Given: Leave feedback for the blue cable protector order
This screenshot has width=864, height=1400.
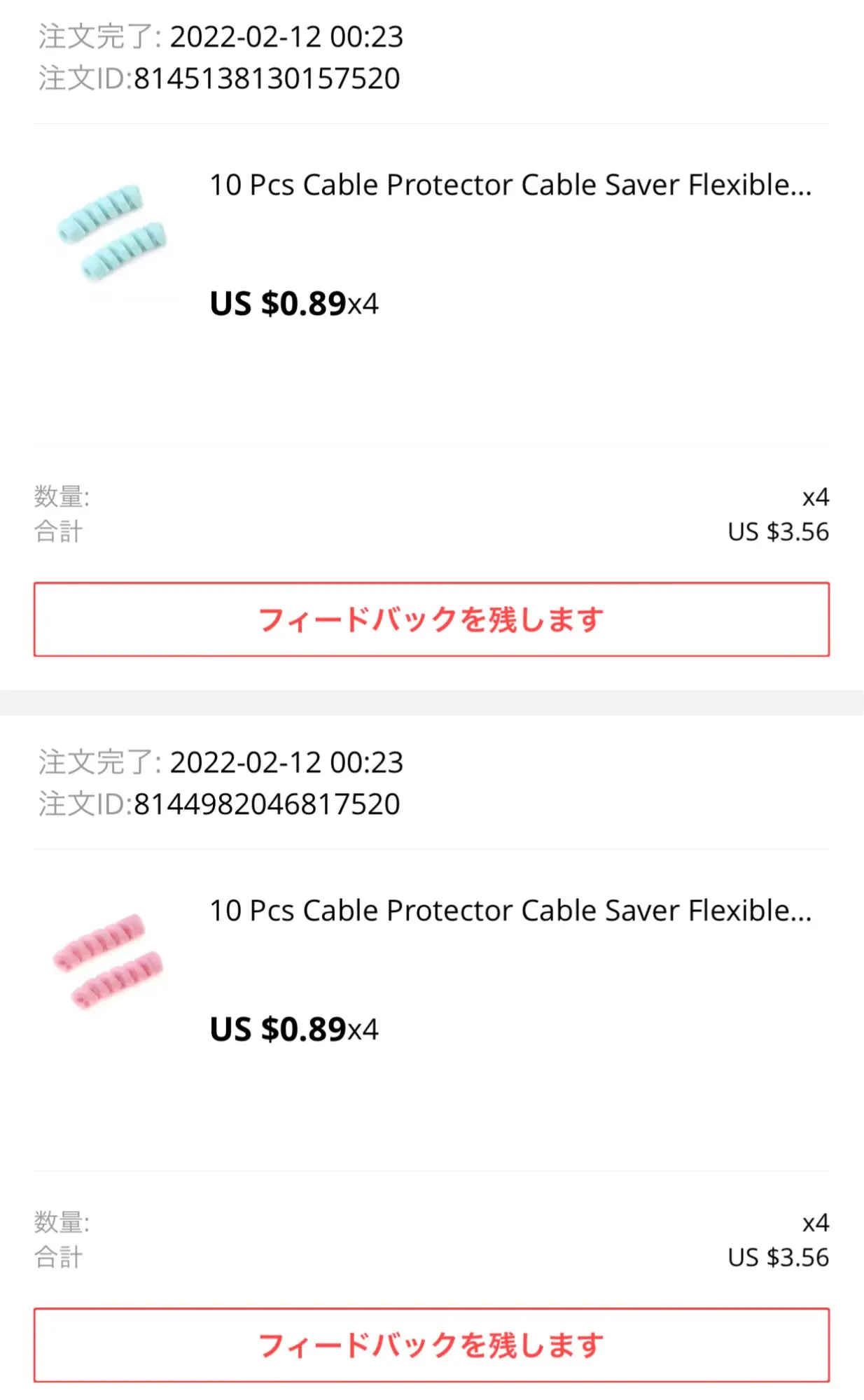Looking at the screenshot, I should pos(431,619).
